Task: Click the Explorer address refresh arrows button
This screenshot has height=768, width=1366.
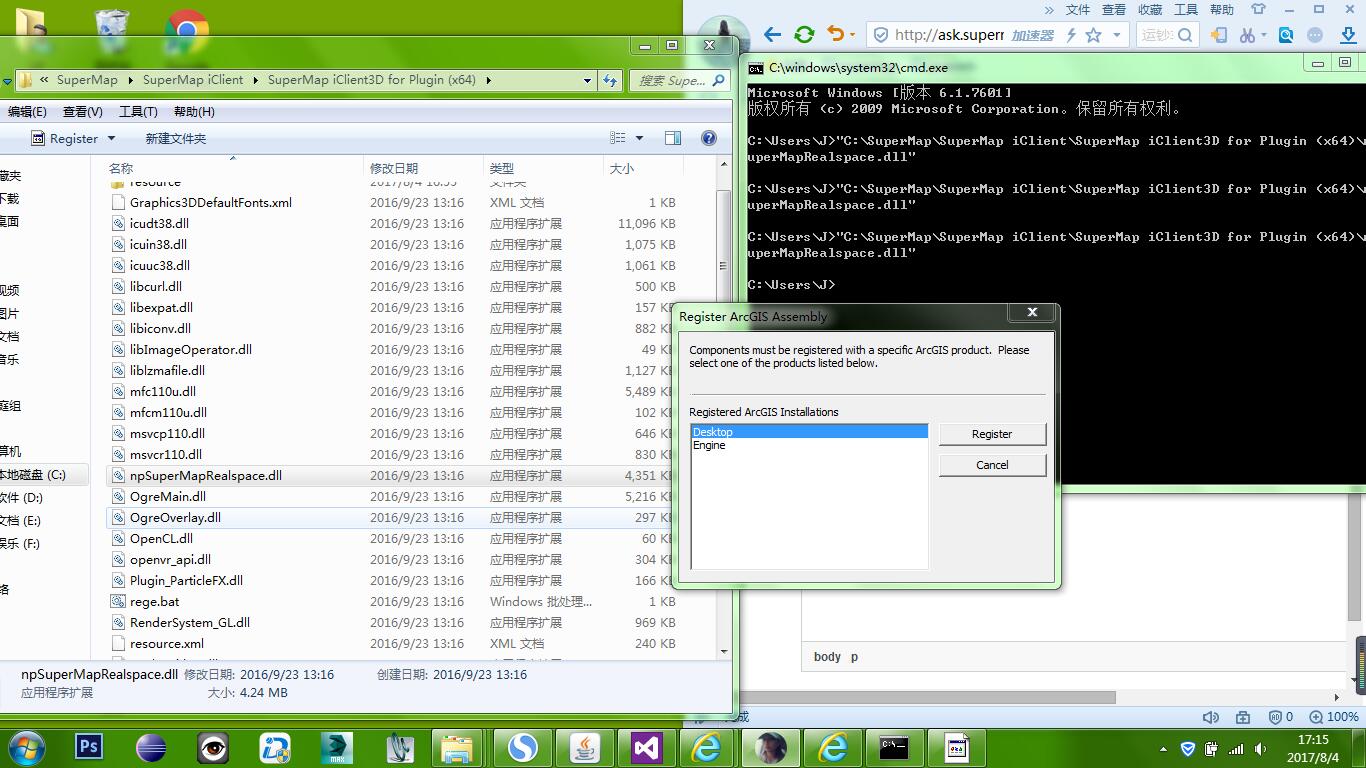Action: tap(610, 80)
